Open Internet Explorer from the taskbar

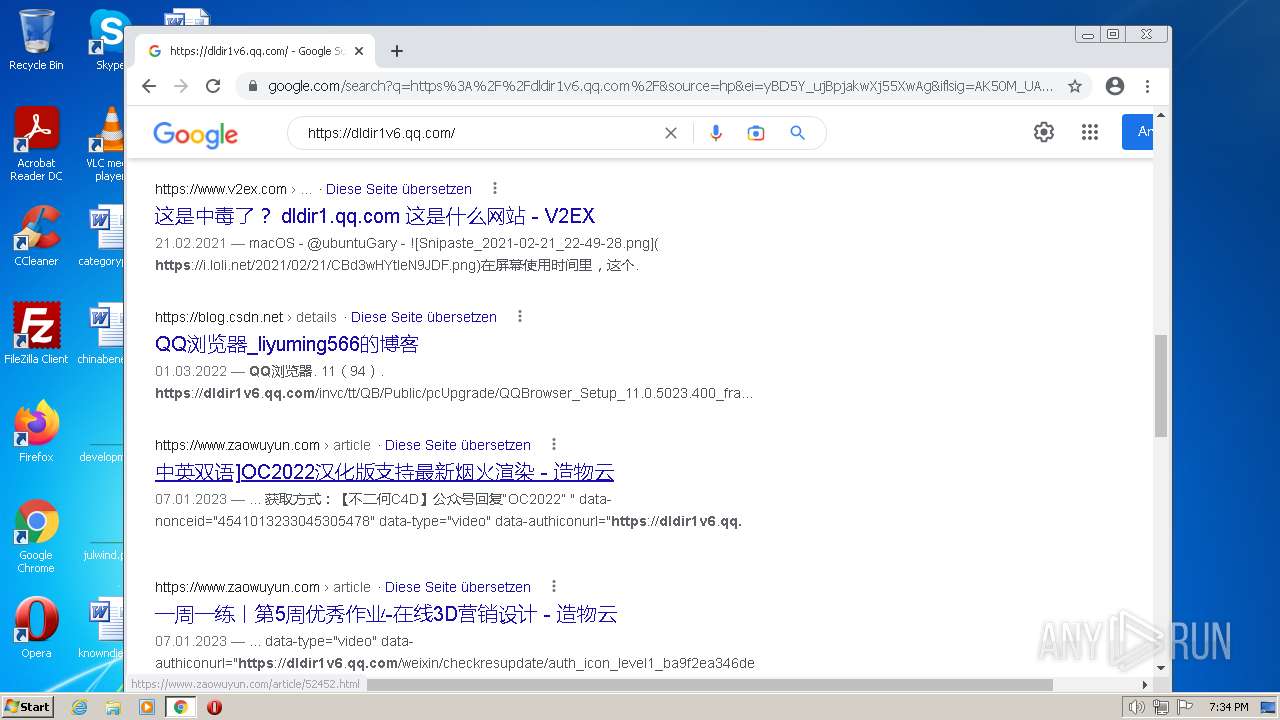point(79,707)
